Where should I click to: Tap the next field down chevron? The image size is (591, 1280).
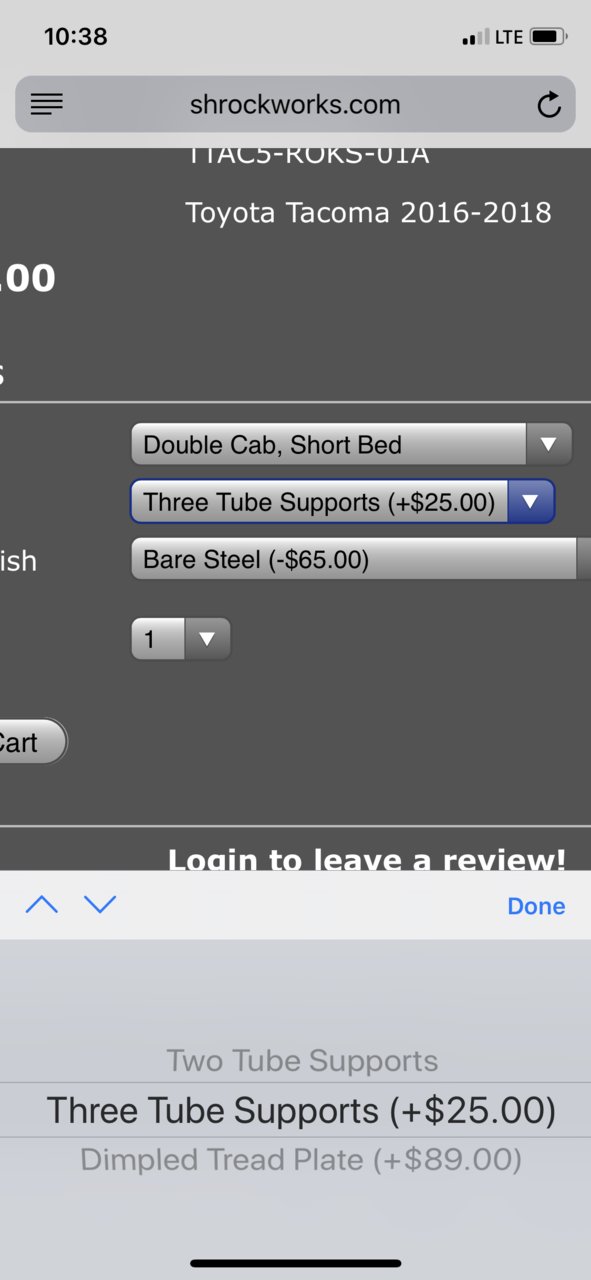[100, 905]
